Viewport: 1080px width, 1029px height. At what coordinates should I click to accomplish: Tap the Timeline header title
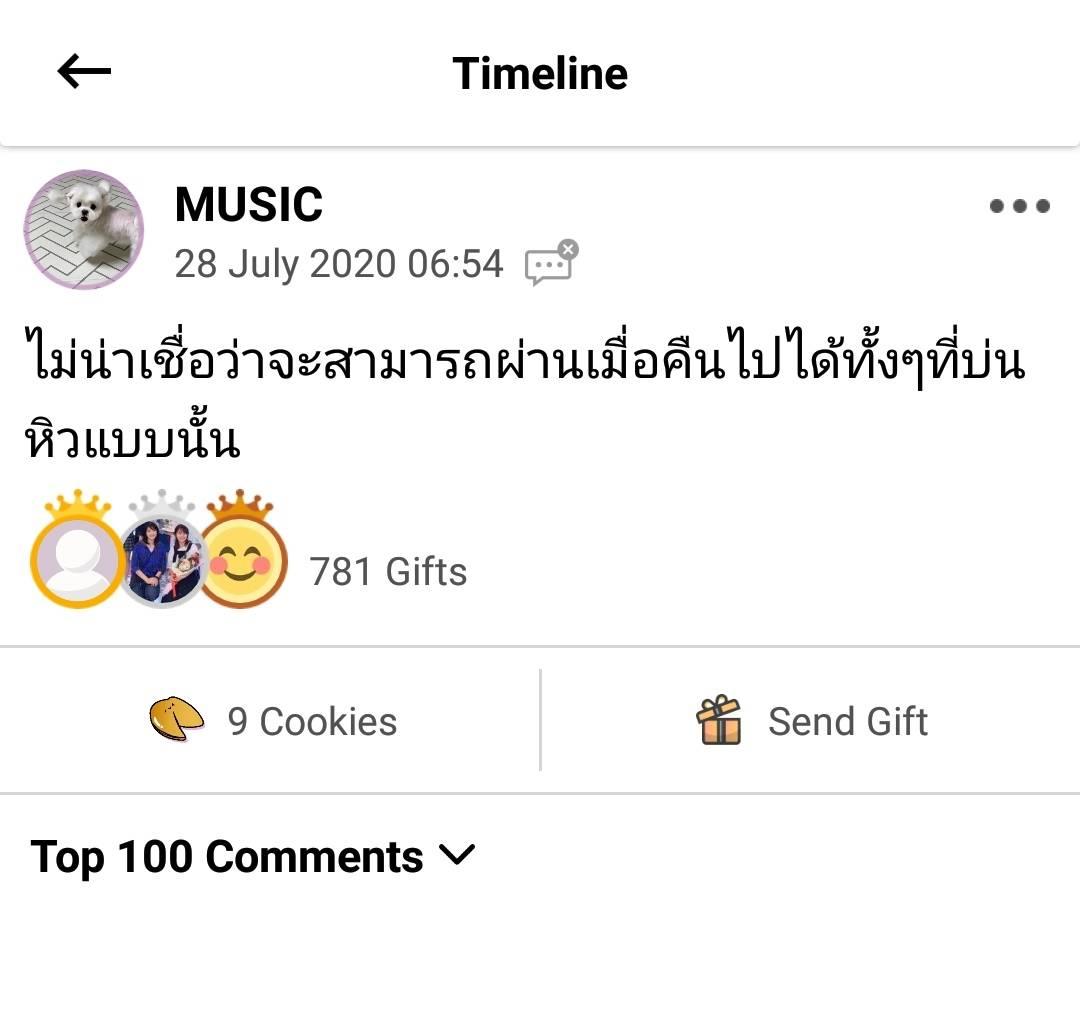(540, 73)
